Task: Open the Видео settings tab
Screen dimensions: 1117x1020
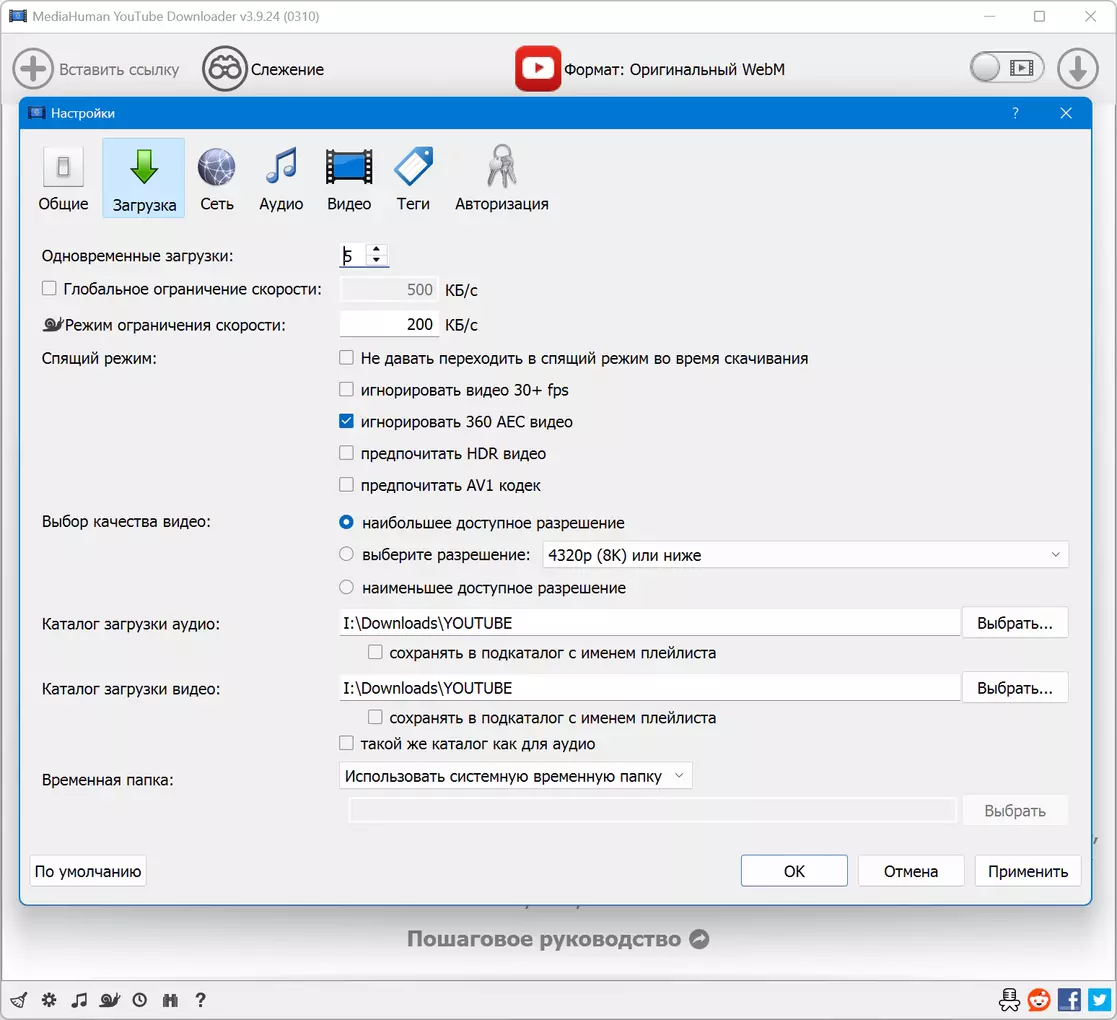Action: (x=349, y=178)
